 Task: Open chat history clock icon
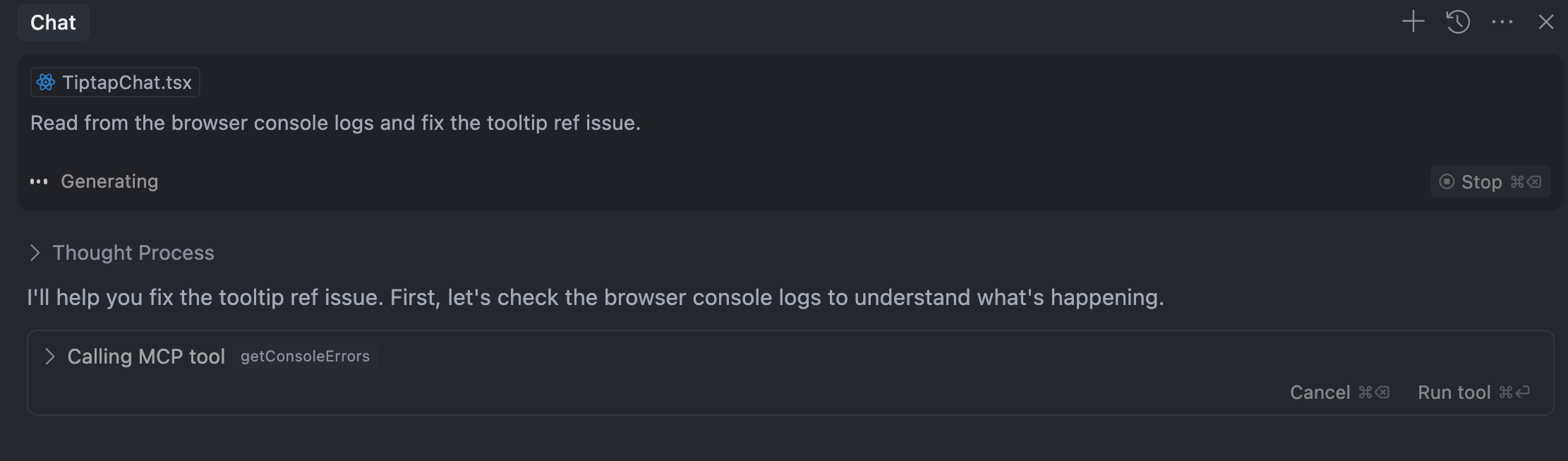click(1458, 22)
